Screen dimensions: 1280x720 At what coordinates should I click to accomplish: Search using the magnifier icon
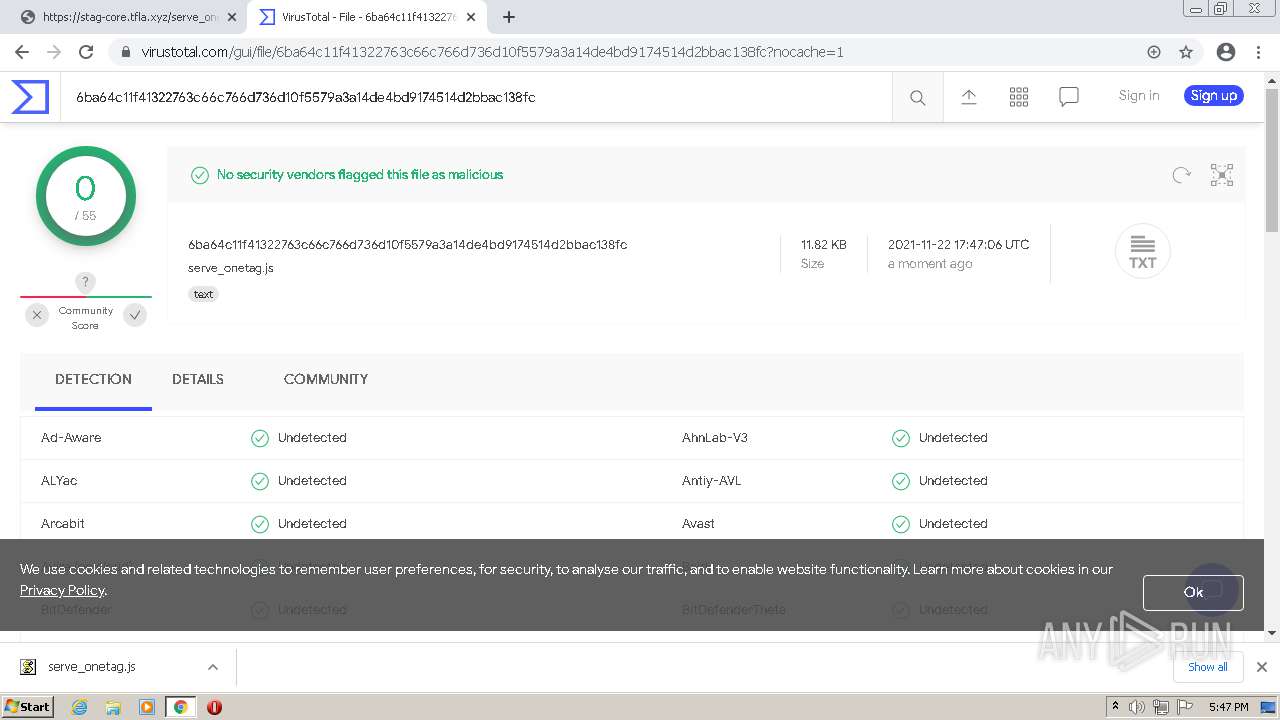click(x=917, y=97)
